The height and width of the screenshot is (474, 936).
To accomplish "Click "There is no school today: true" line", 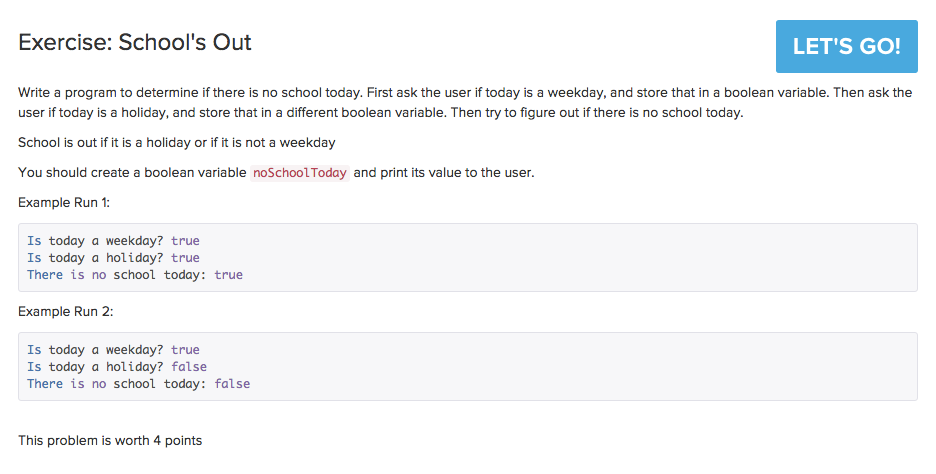I will coord(134,275).
